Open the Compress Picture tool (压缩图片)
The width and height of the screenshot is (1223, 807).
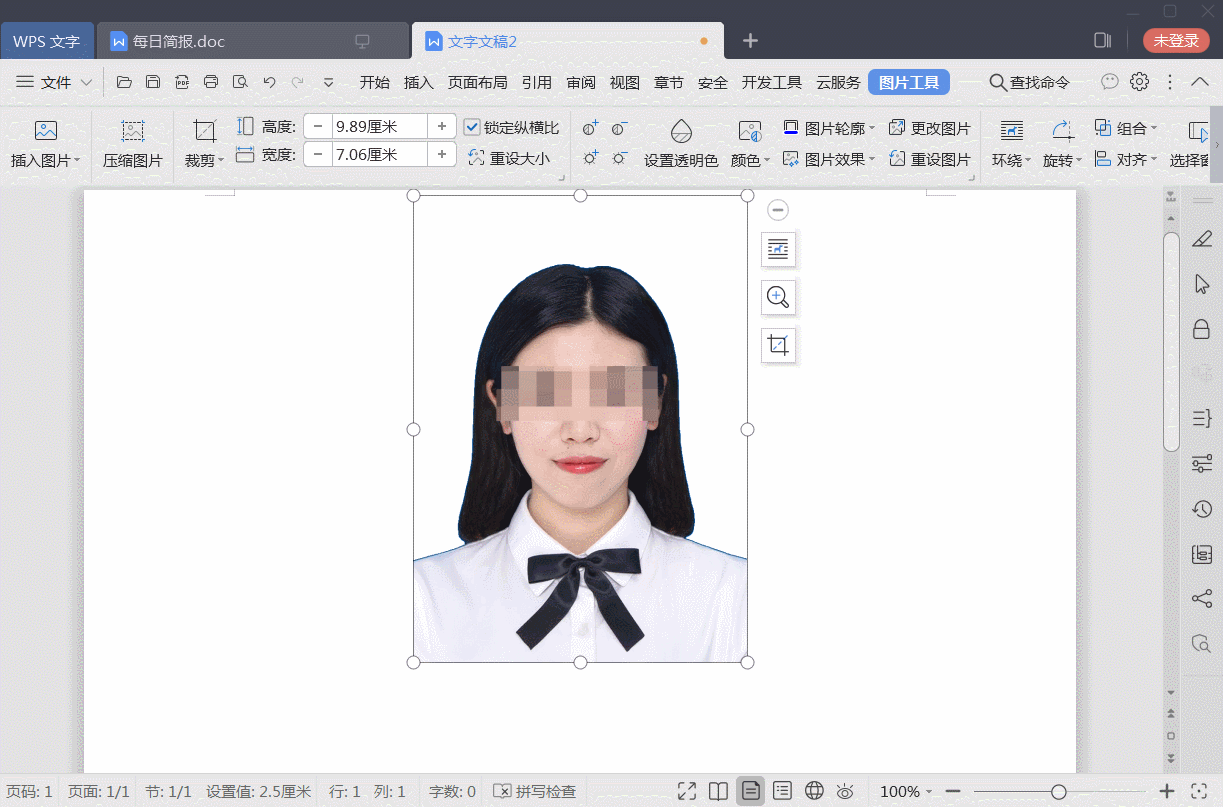coord(133,142)
